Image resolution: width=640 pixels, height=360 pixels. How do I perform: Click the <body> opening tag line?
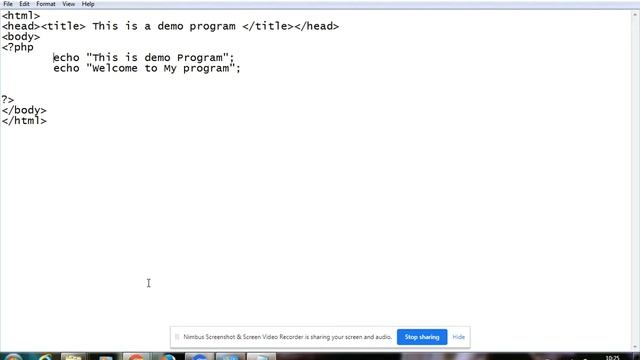(x=21, y=37)
